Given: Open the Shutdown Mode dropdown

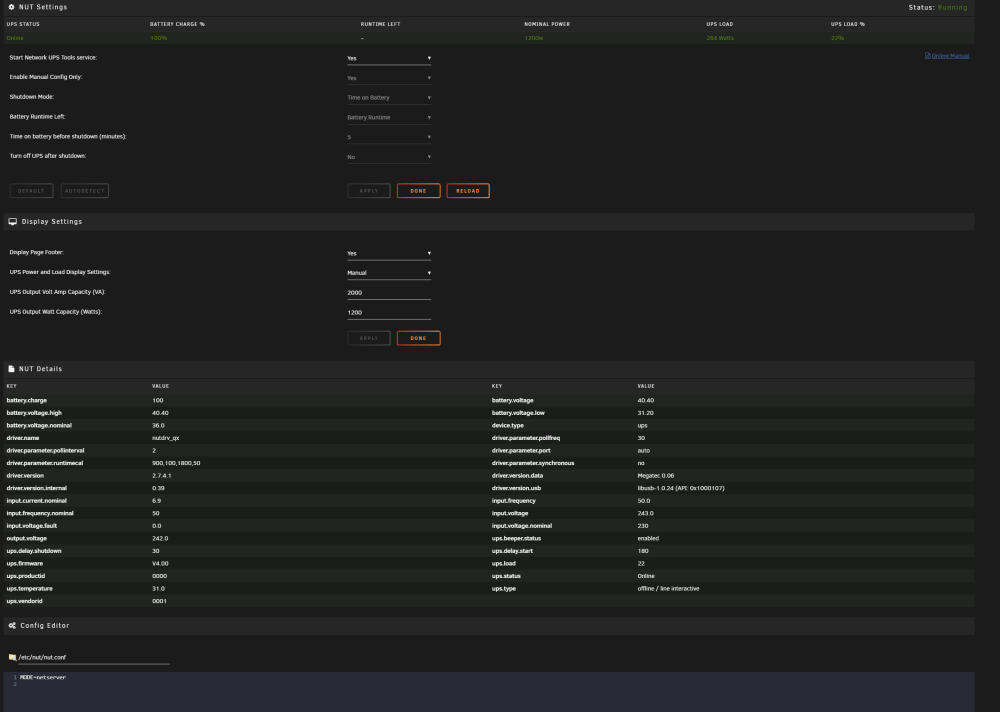Looking at the screenshot, I should (x=389, y=98).
